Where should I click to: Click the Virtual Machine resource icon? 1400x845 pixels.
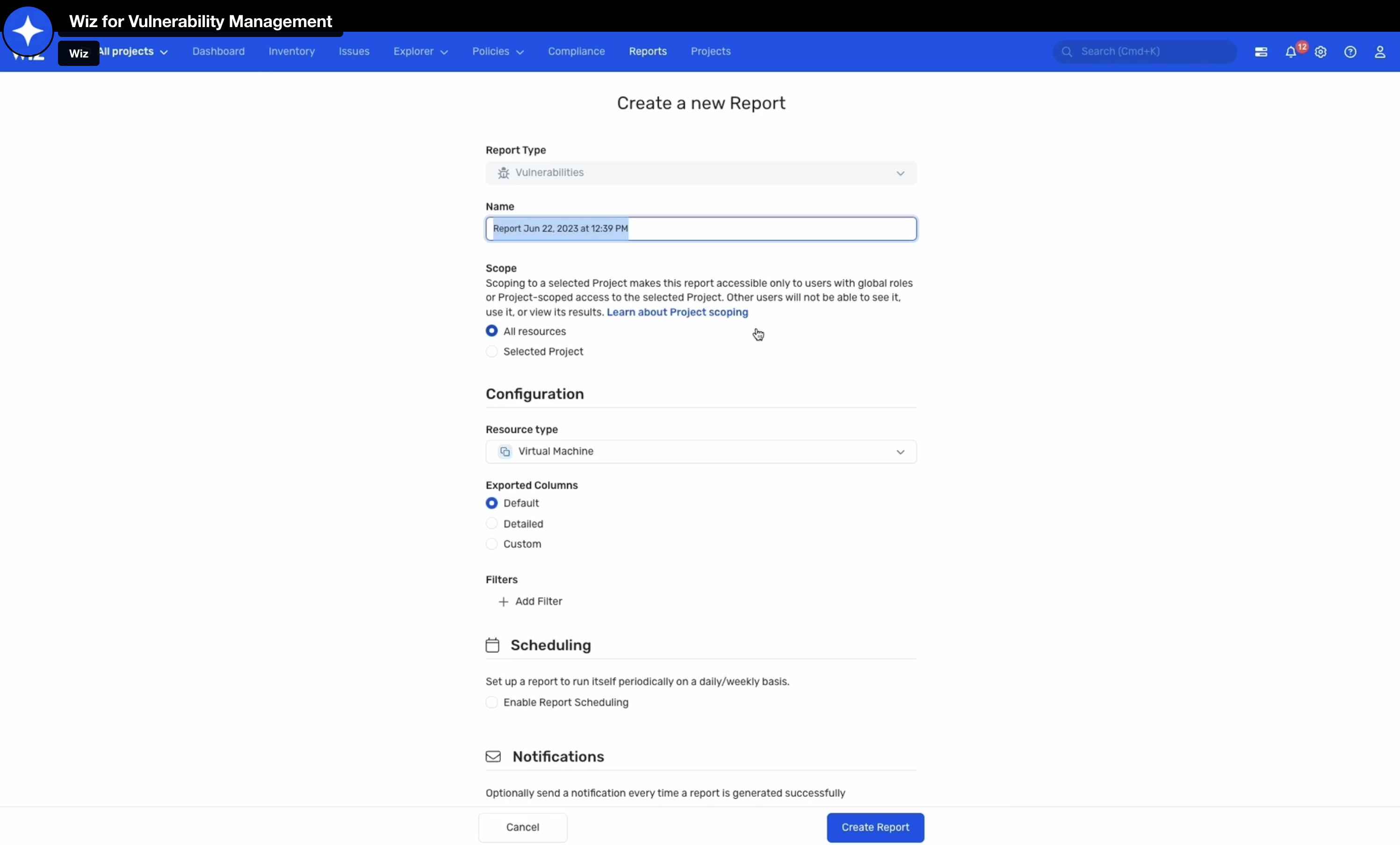[x=505, y=451]
